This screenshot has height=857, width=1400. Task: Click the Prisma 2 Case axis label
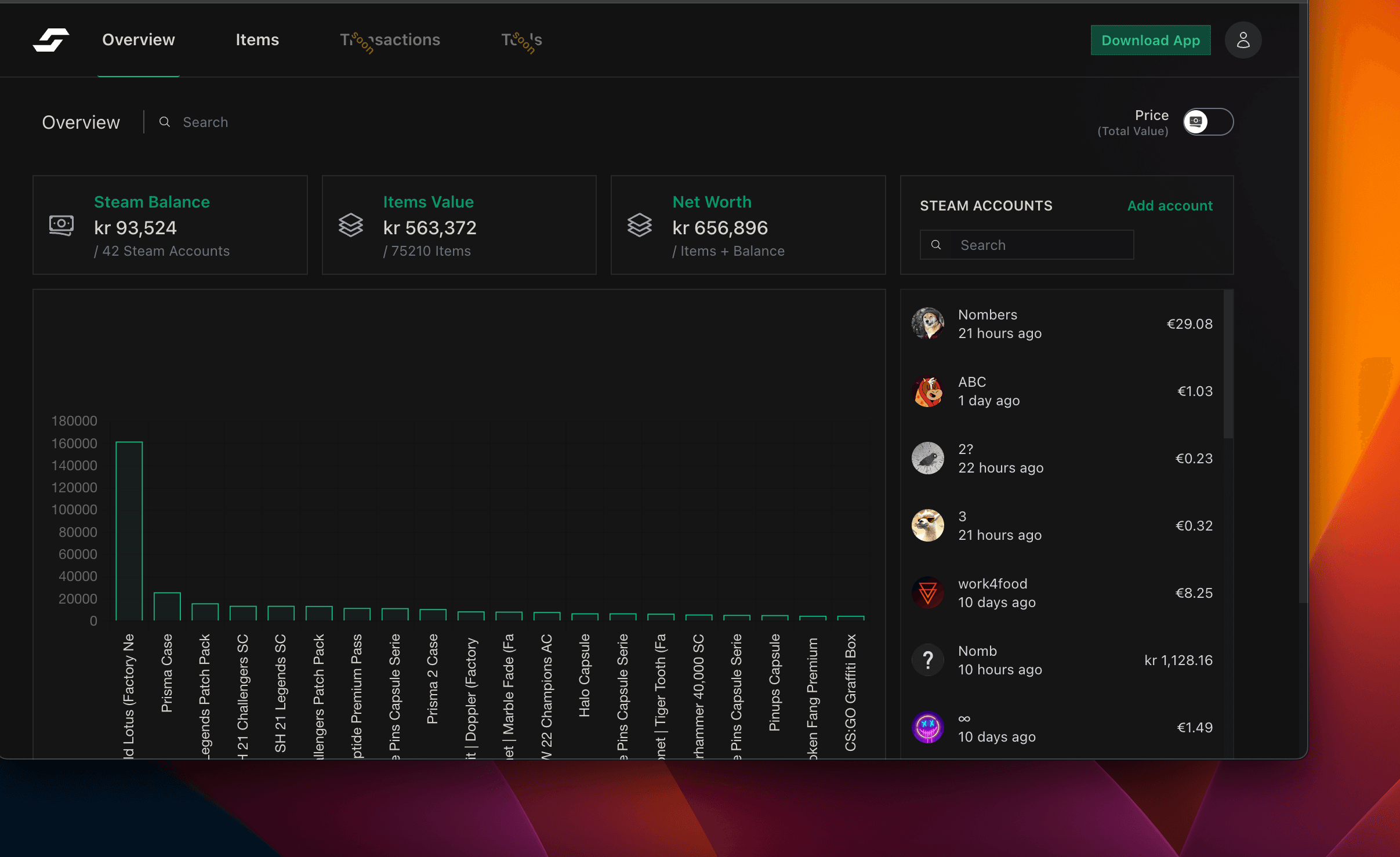[x=432, y=679]
